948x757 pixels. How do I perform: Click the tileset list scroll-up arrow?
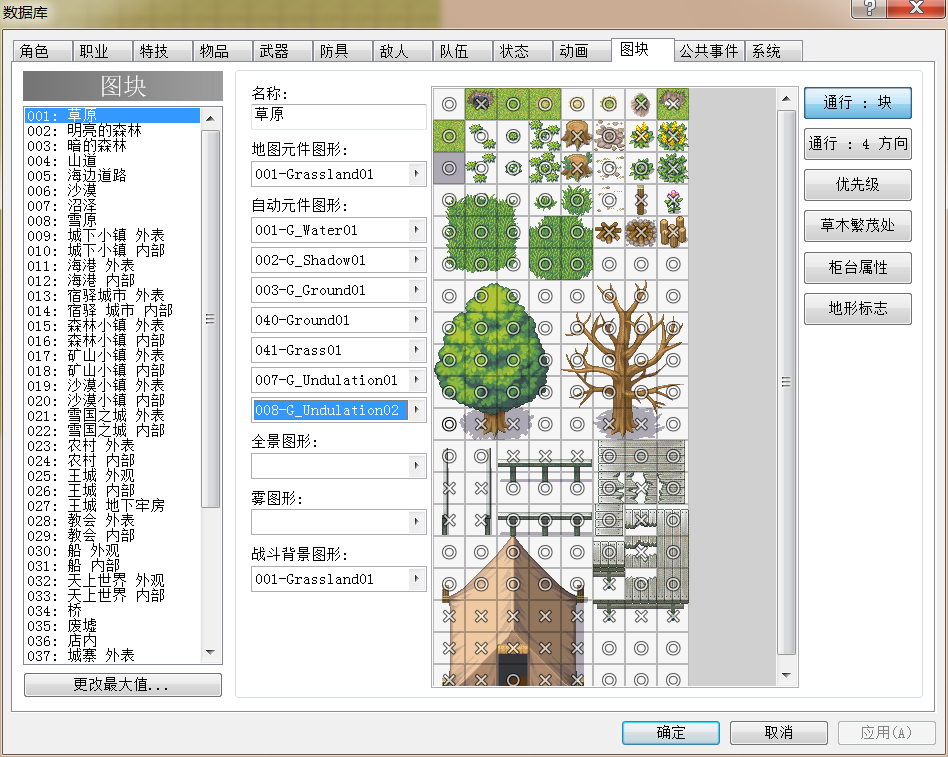[x=210, y=119]
